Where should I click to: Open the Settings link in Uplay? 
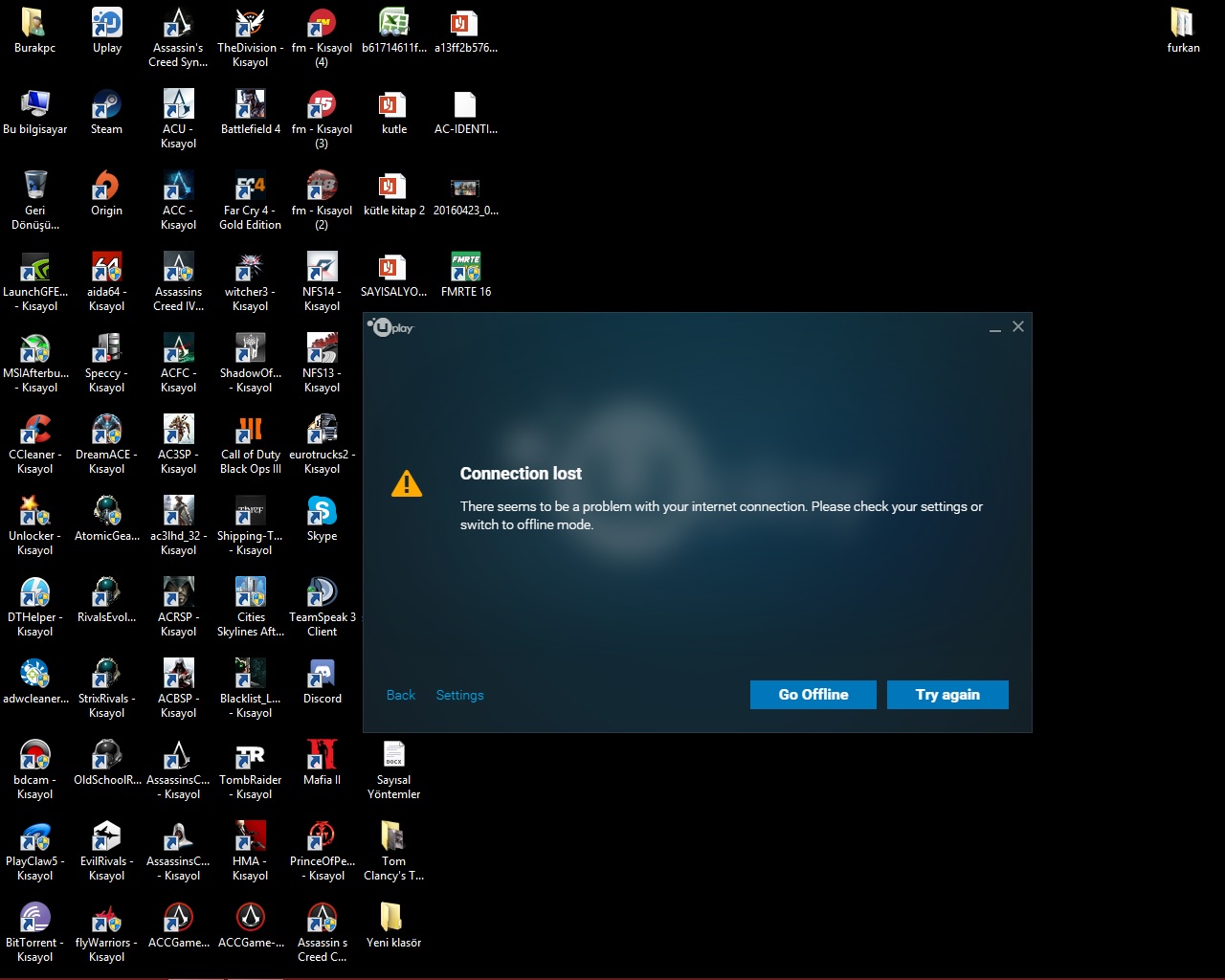(459, 695)
